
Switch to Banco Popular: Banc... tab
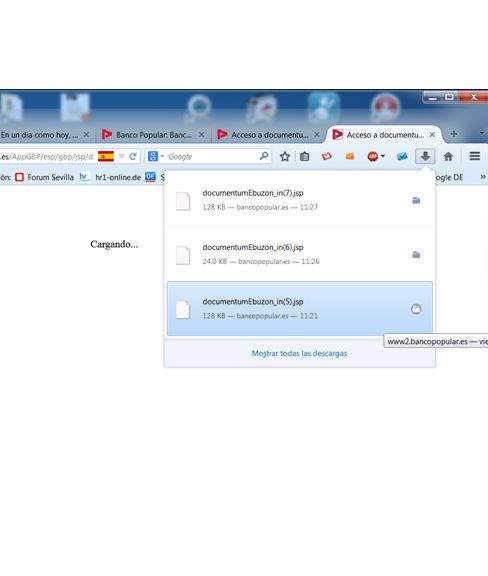(x=154, y=135)
